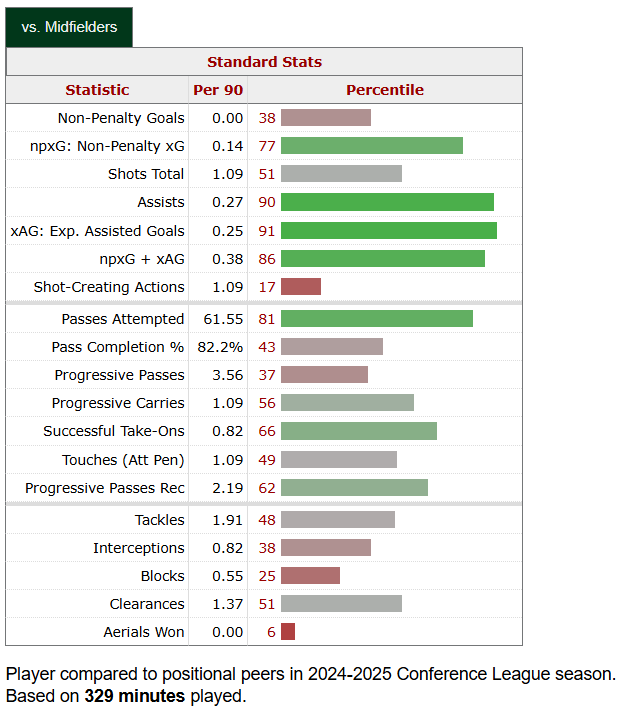Click the Clearances per 90 value
Viewport: 629px width, 708px height.
(x=227, y=604)
